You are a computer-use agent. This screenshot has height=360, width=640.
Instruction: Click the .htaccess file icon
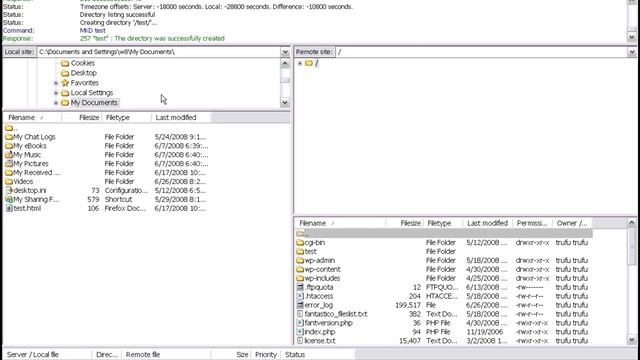300,296
